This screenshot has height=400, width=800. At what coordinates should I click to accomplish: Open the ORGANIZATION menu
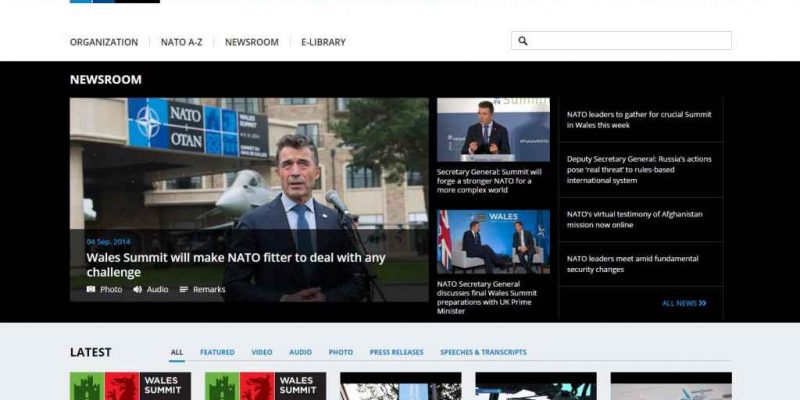(x=104, y=42)
